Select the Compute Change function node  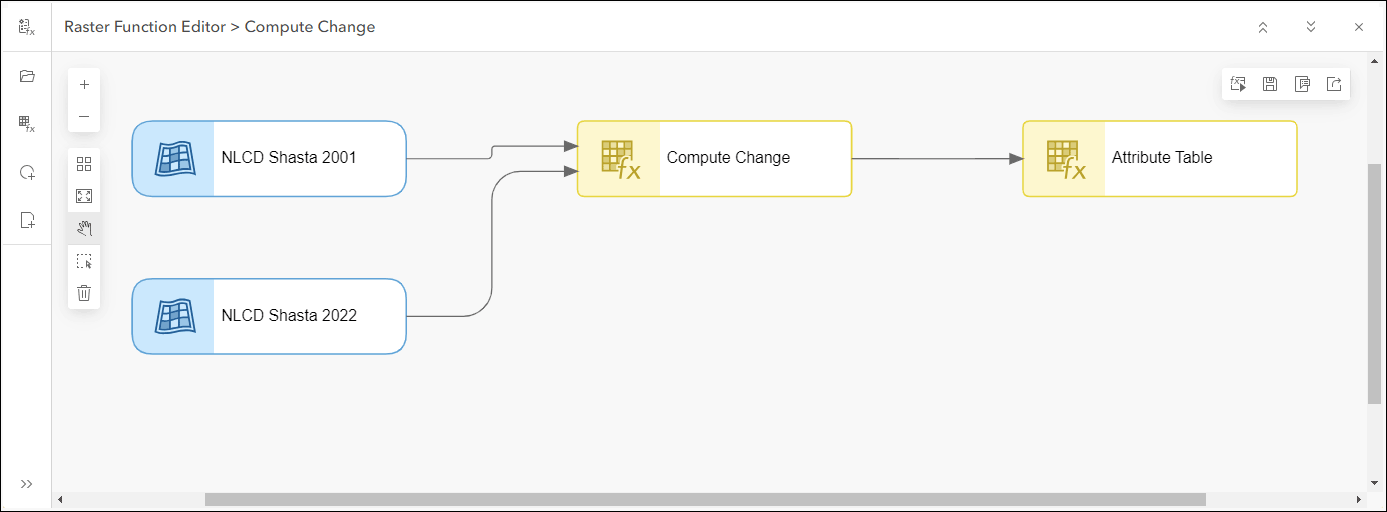(x=714, y=158)
